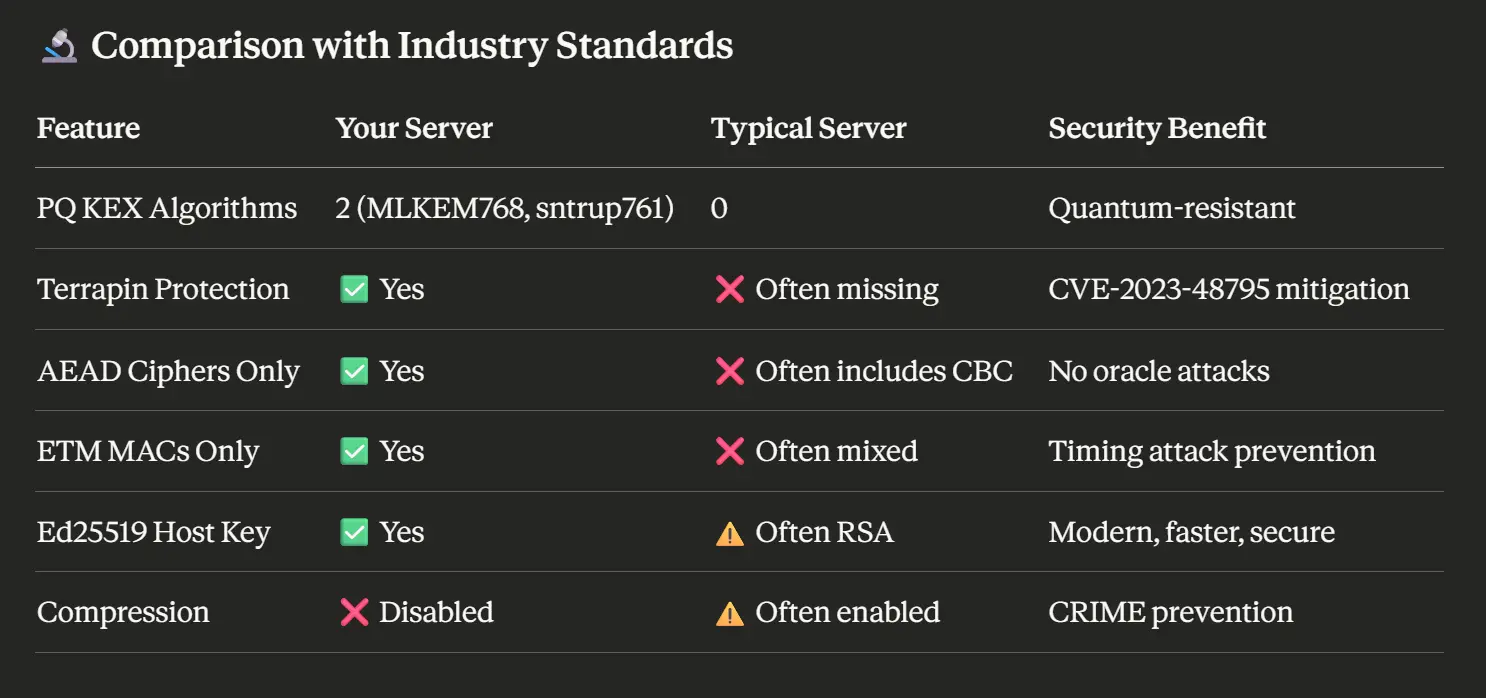Image resolution: width=1486 pixels, height=698 pixels.
Task: Click the green checkmark for ETM MACs Only
Action: 354,452
